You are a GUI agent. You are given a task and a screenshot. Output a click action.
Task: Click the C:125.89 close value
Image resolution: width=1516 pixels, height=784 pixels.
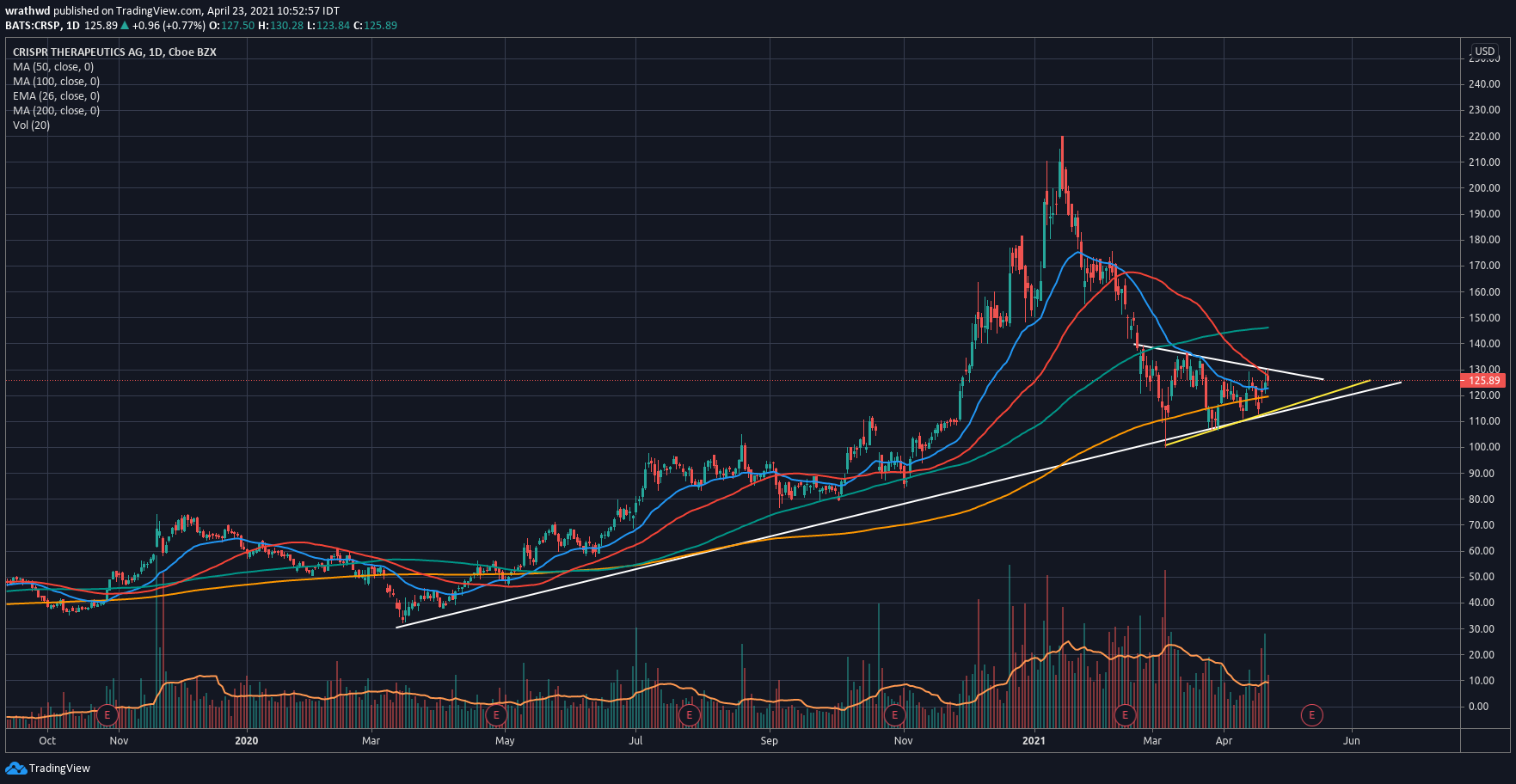coord(376,26)
